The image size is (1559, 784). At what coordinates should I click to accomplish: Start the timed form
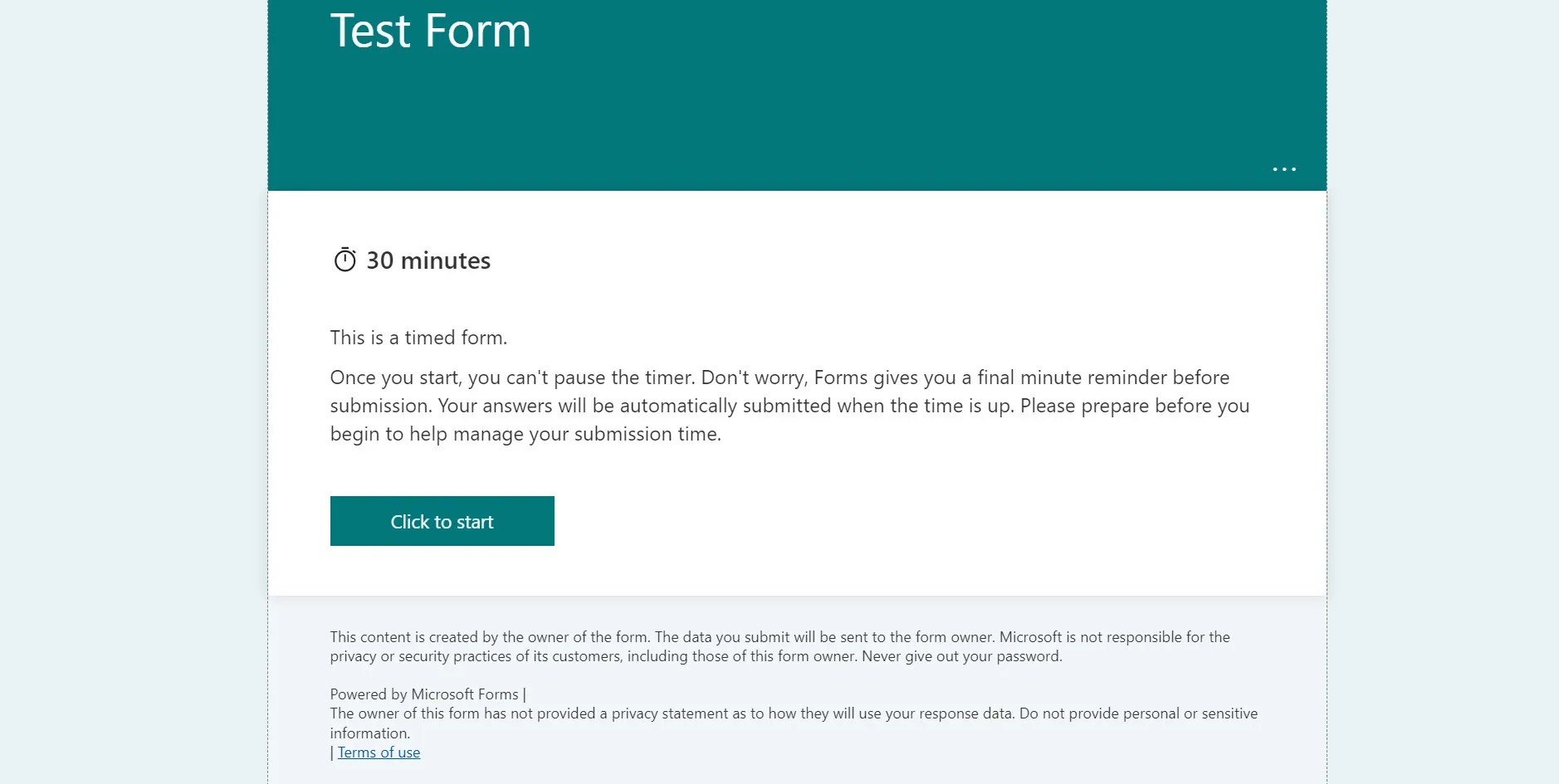point(442,520)
